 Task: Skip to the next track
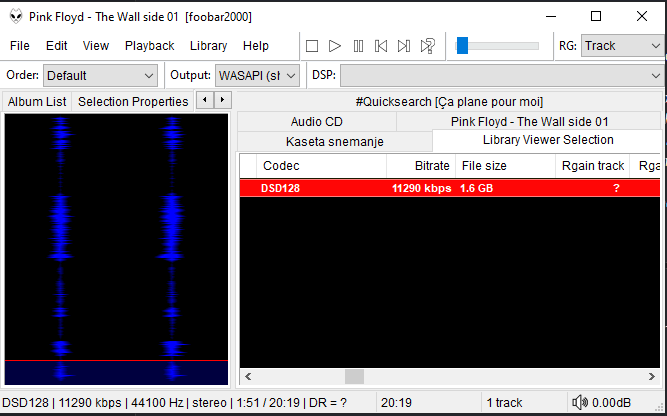[x=404, y=46]
